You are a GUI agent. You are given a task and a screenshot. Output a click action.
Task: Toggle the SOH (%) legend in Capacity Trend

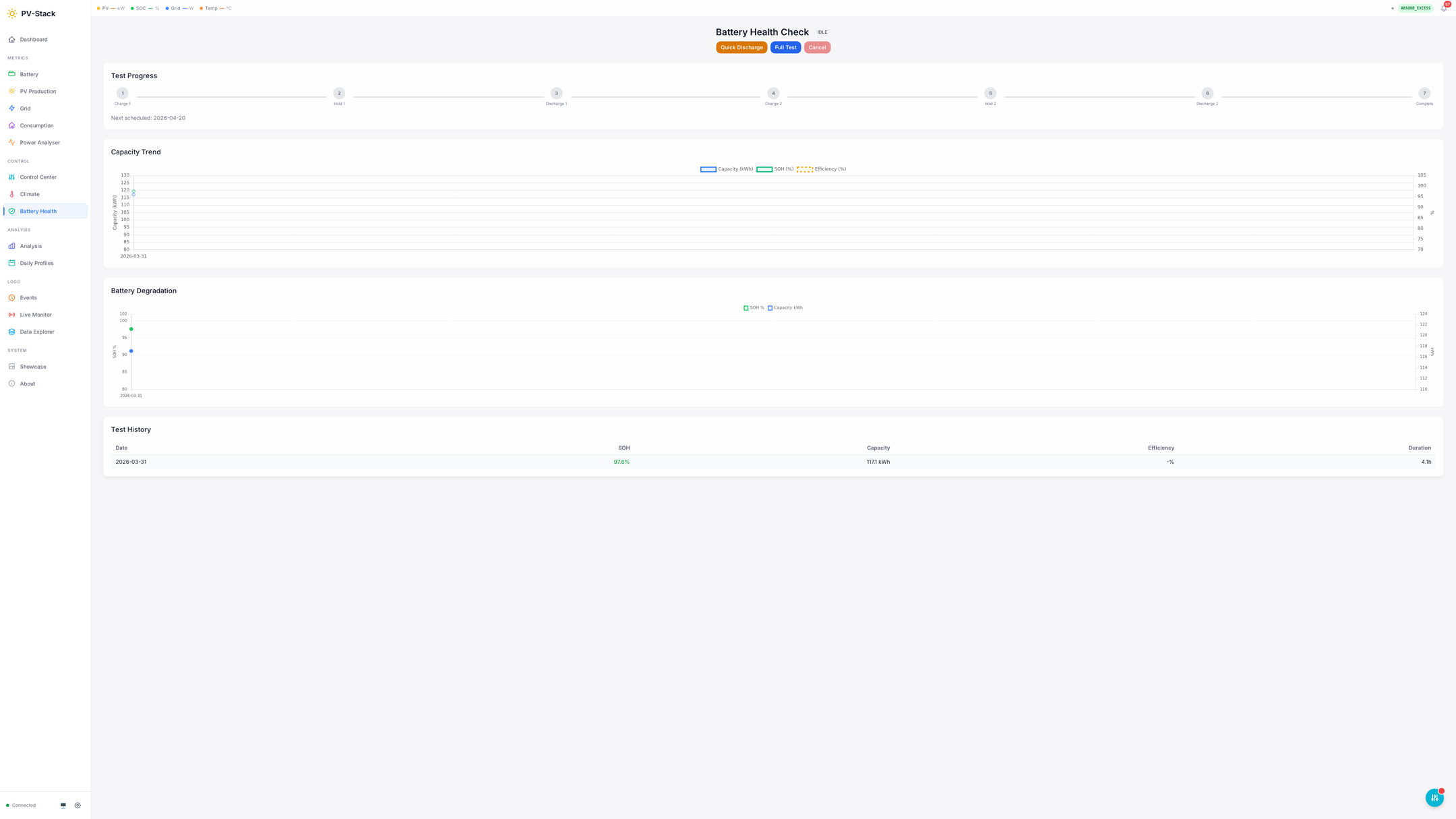pyautogui.click(x=775, y=169)
